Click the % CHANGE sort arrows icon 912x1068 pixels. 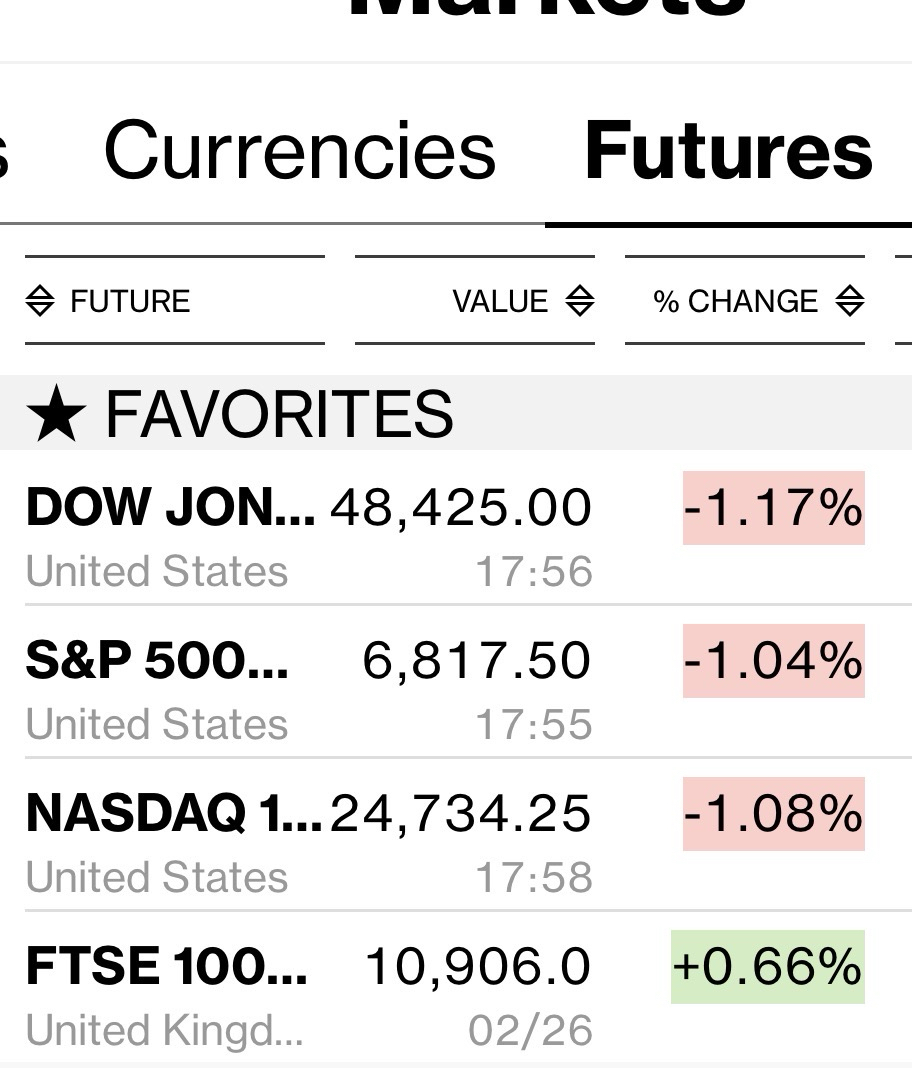tap(850, 301)
